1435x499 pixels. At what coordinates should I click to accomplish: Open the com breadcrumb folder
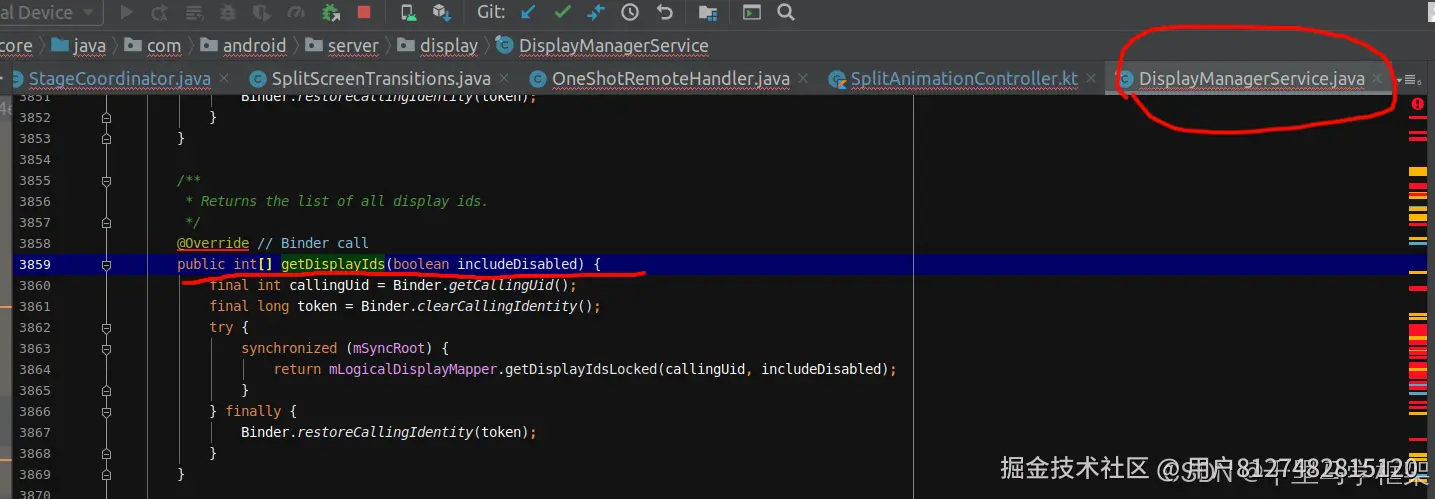(151, 45)
